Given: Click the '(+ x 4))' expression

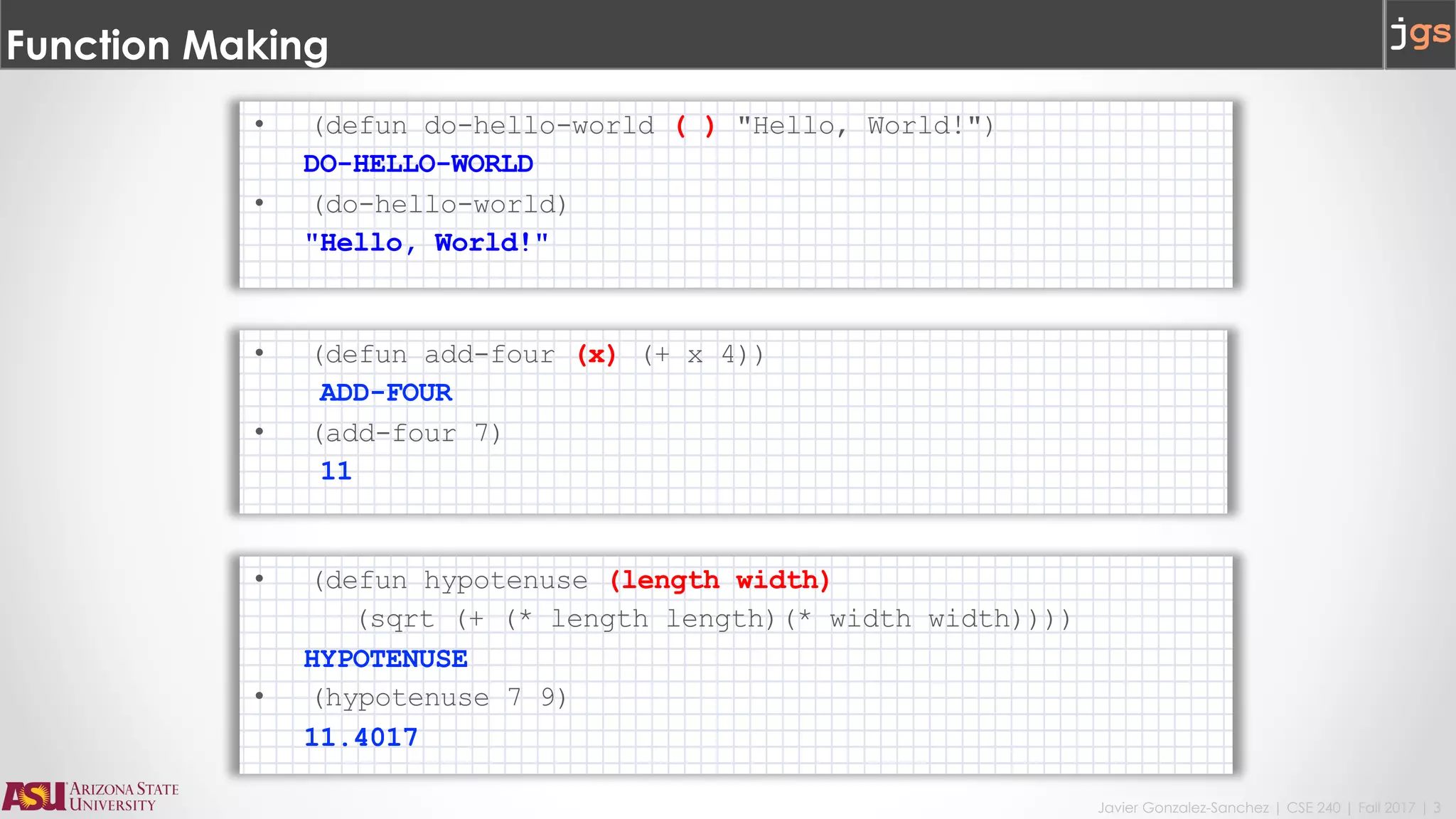Looking at the screenshot, I should tap(703, 354).
